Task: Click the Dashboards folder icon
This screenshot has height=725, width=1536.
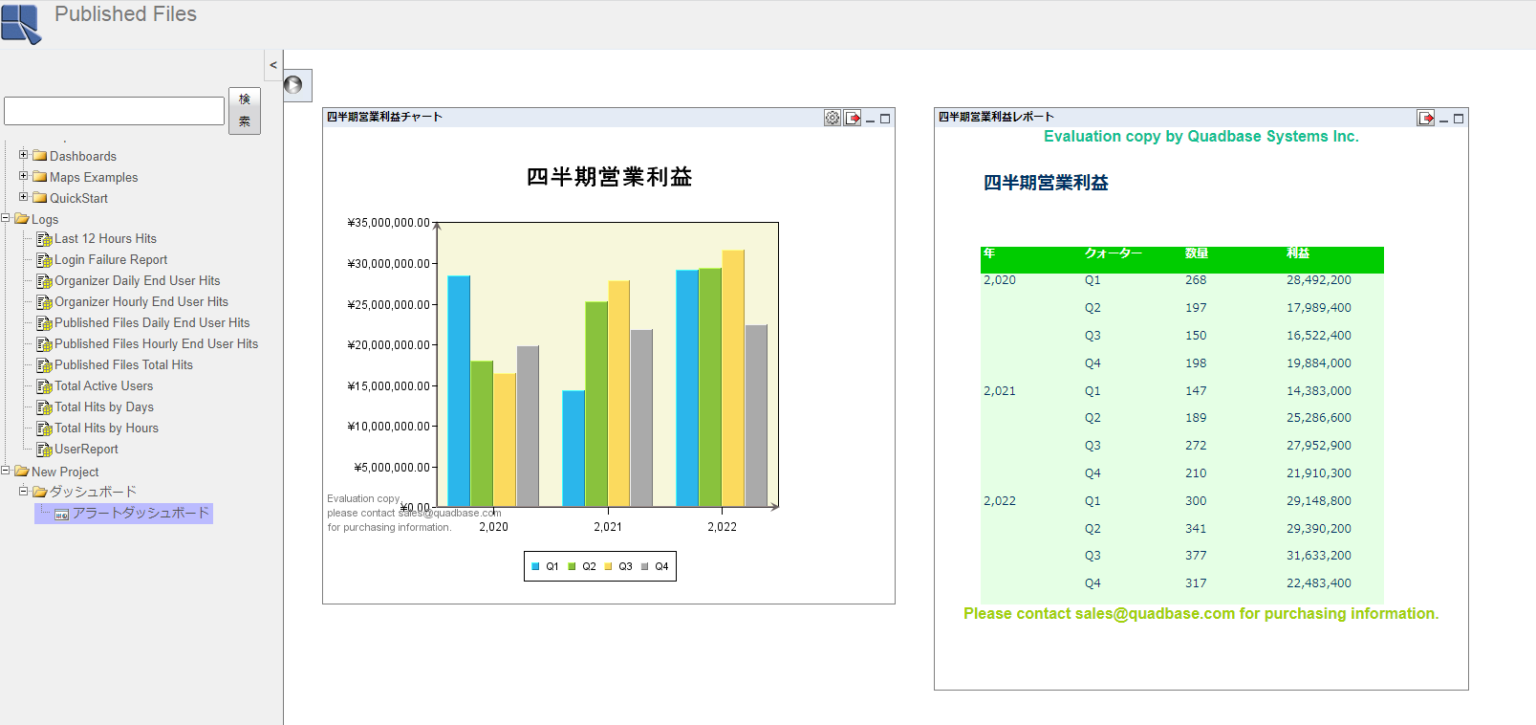Action: click(x=40, y=156)
